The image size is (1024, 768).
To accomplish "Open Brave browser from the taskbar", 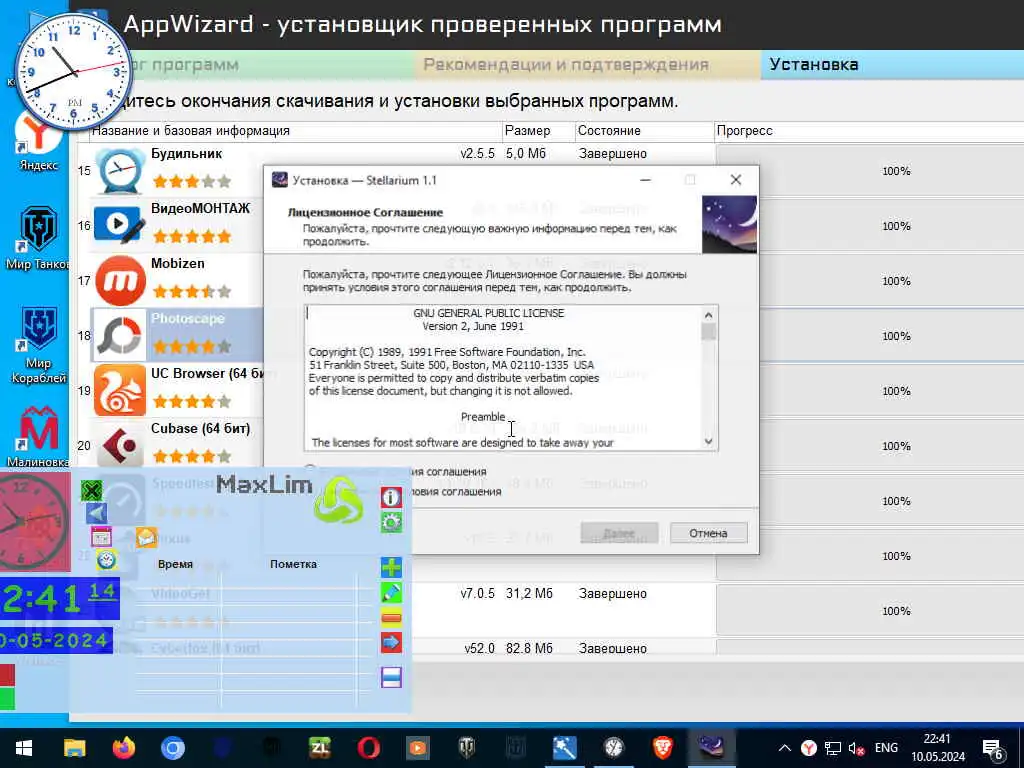I will click(663, 748).
